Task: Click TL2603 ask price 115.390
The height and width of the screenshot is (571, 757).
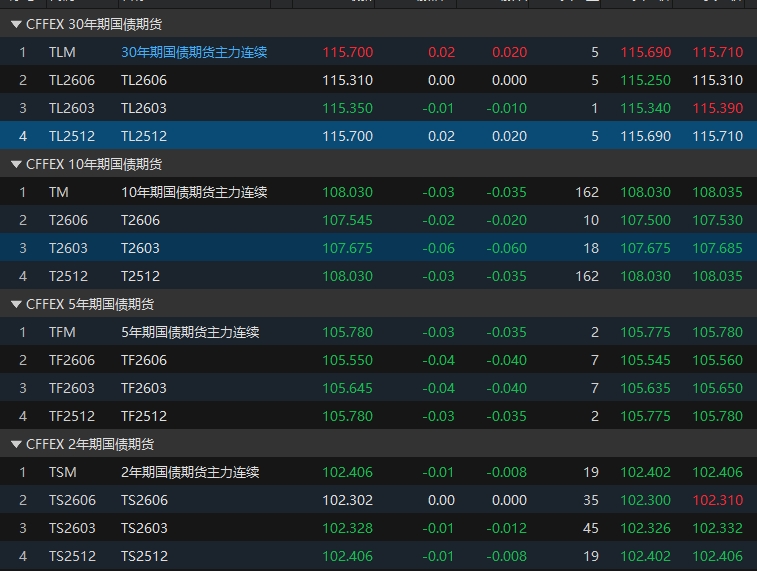Action: click(718, 108)
